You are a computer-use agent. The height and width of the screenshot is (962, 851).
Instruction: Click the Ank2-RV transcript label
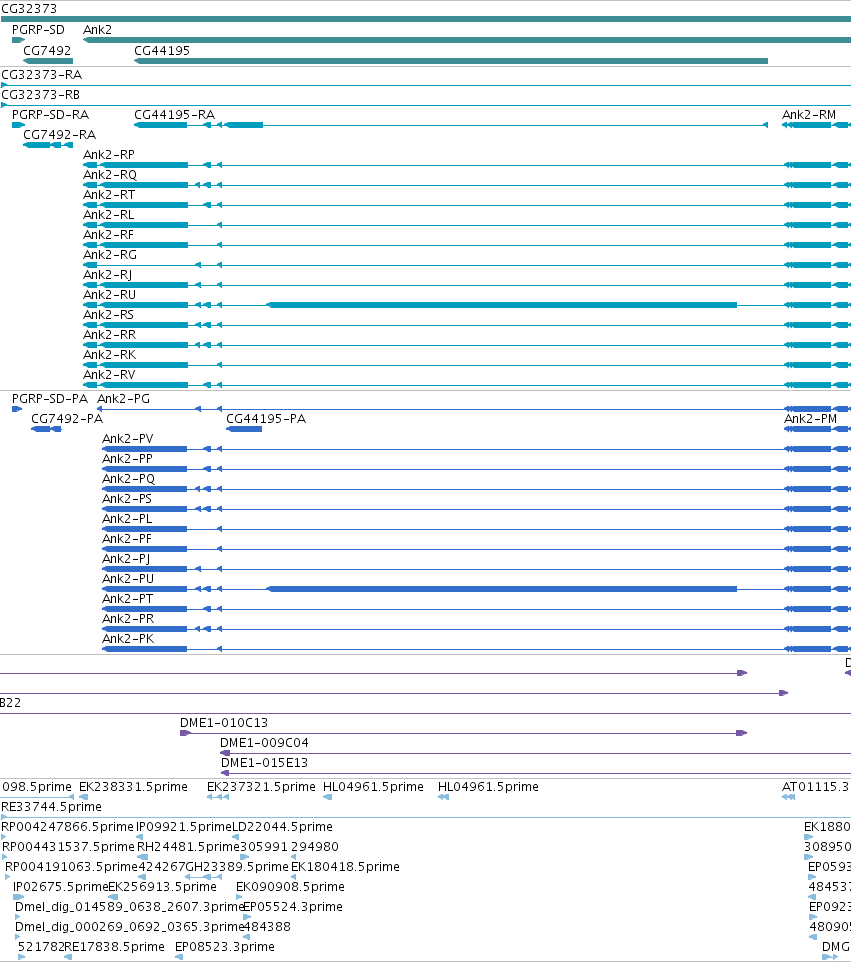coord(109,375)
